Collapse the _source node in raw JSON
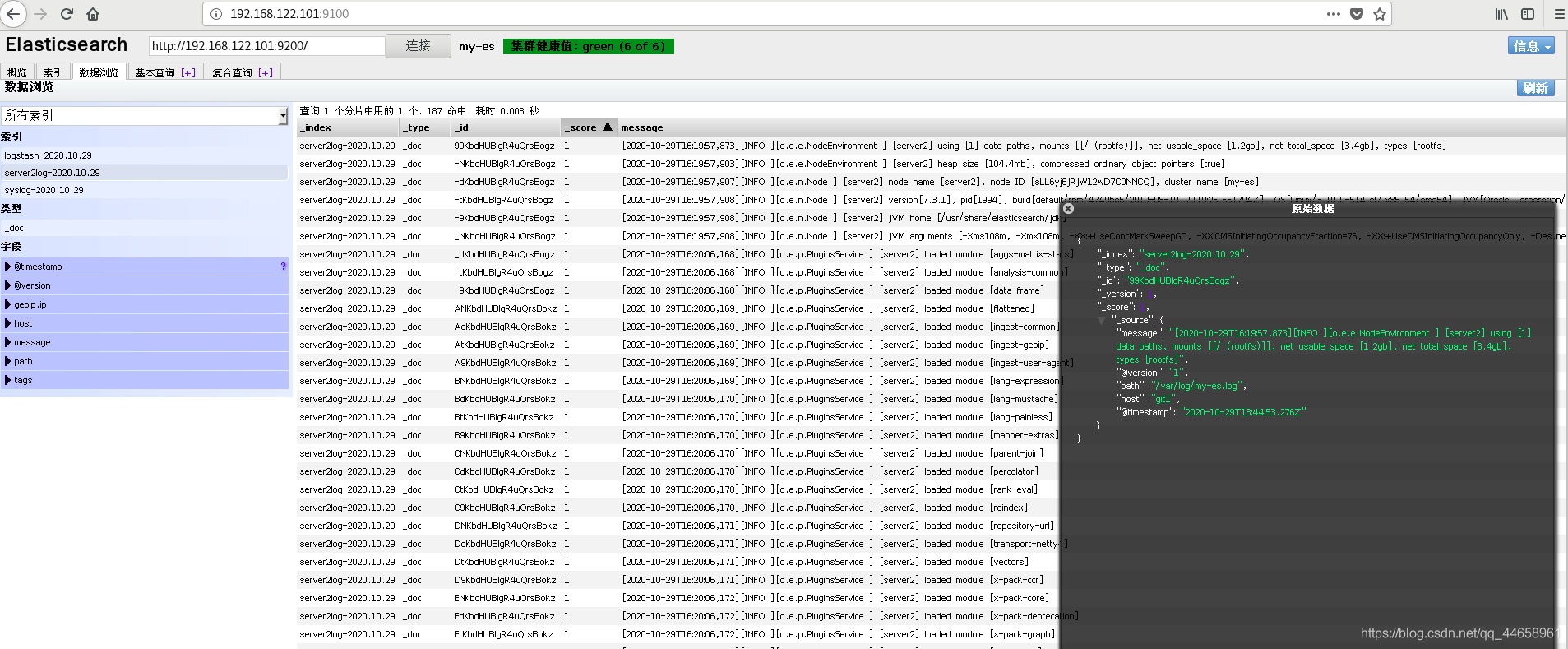Screen dimensions: 1568x649 pos(1102,320)
